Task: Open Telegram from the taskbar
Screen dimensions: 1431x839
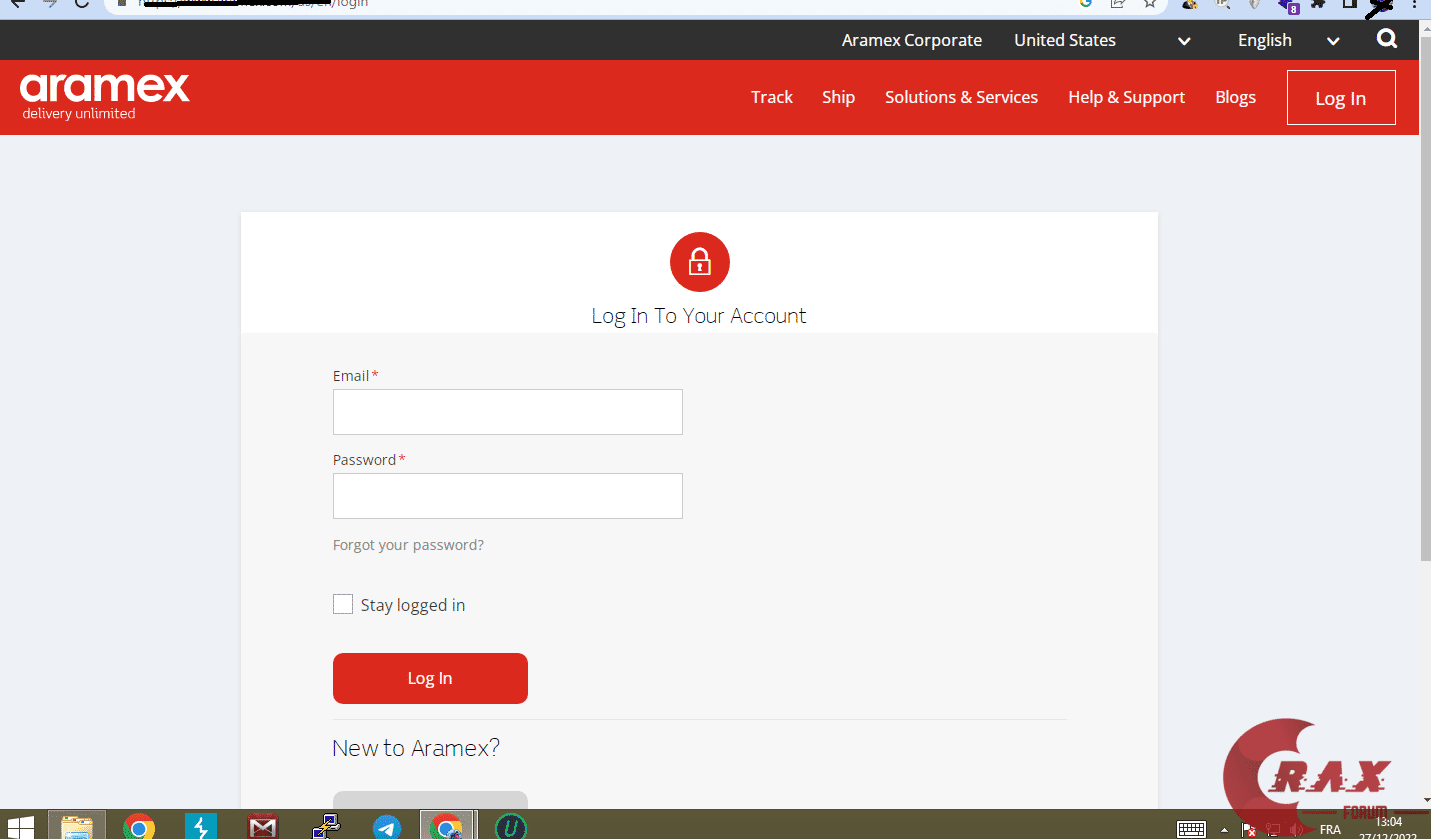Action: coord(387,827)
